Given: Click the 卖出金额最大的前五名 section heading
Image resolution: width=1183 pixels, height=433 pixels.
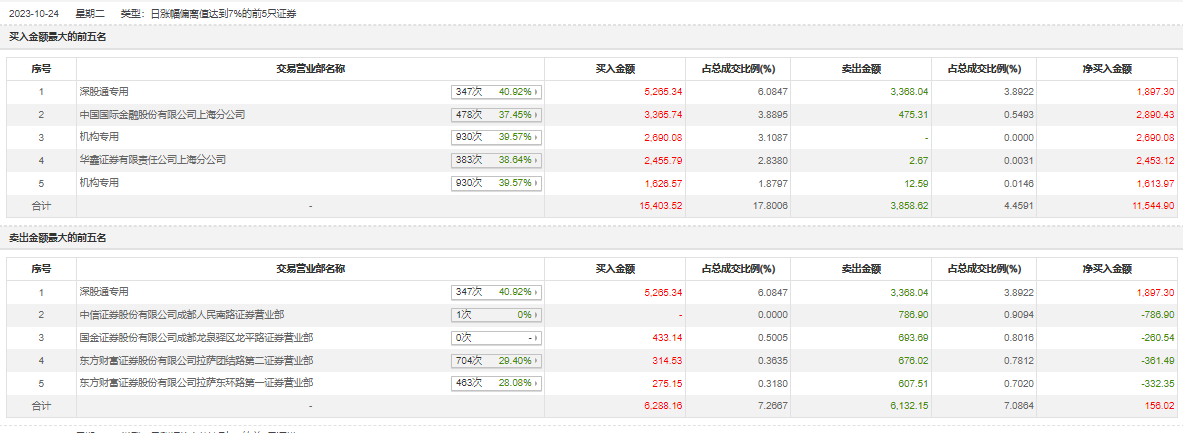Looking at the screenshot, I should (58, 237).
